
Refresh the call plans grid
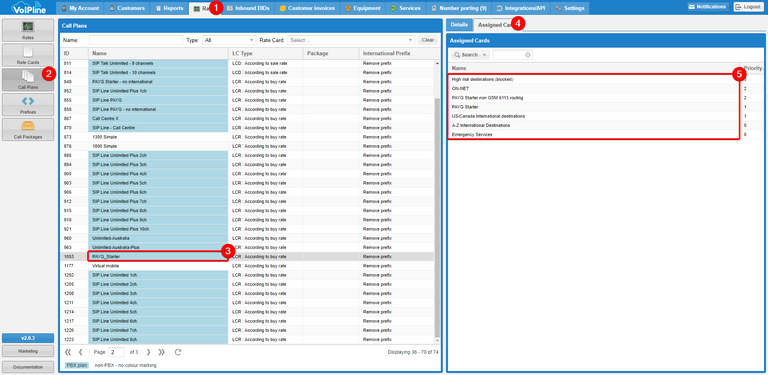click(178, 352)
